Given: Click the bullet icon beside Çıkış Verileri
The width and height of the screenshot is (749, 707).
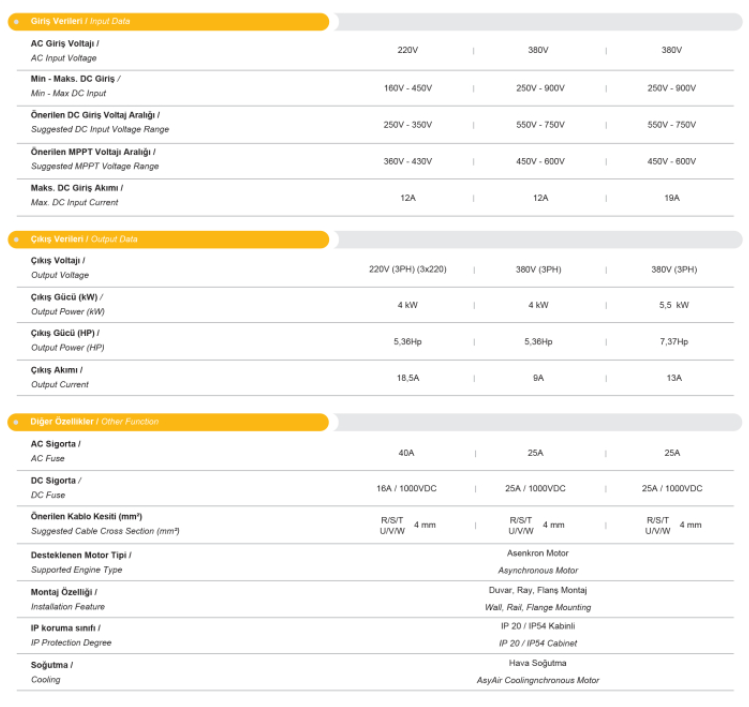Looking at the screenshot, I should click(x=16, y=240).
